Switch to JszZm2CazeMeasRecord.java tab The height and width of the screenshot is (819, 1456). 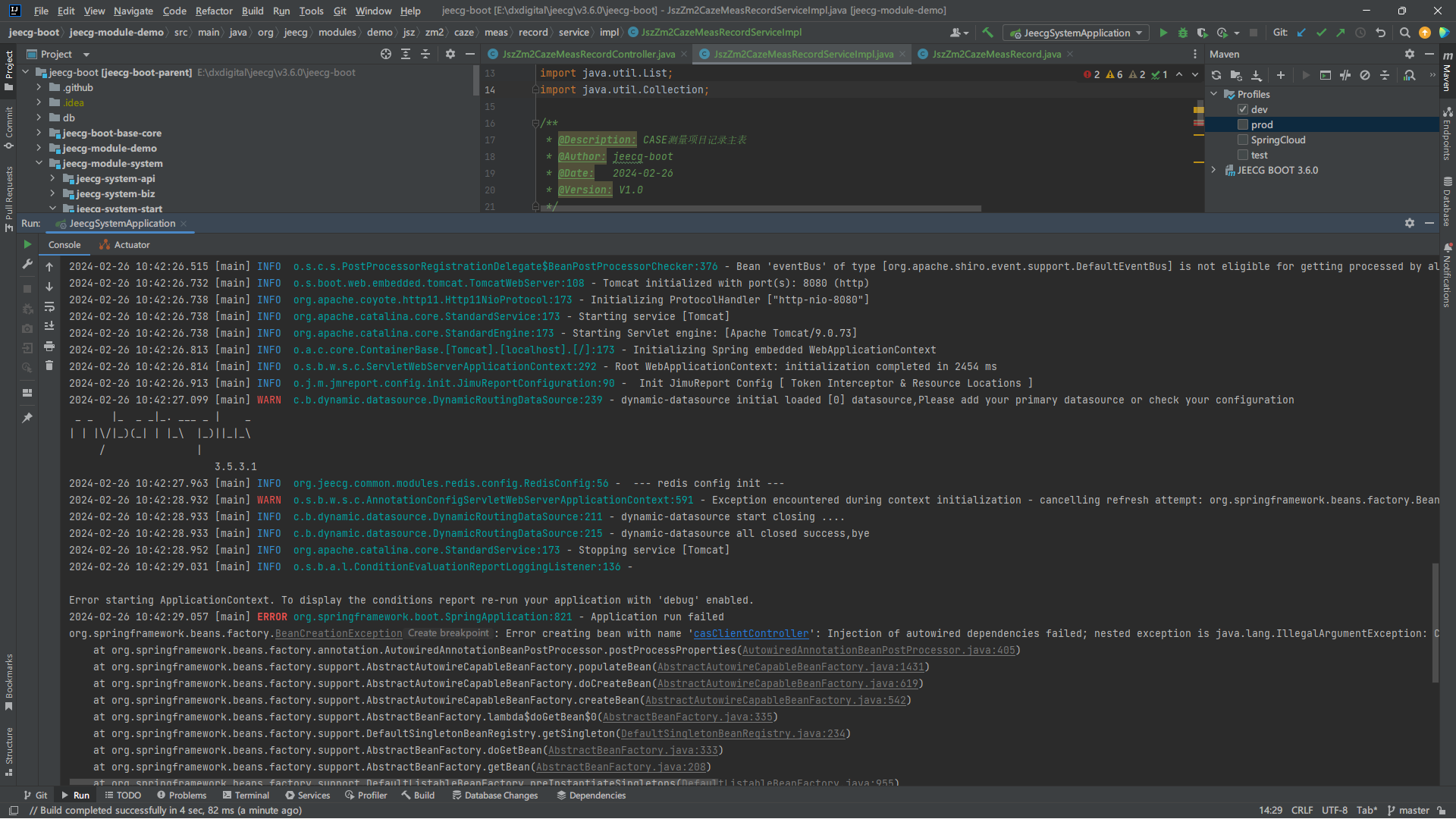tap(996, 54)
